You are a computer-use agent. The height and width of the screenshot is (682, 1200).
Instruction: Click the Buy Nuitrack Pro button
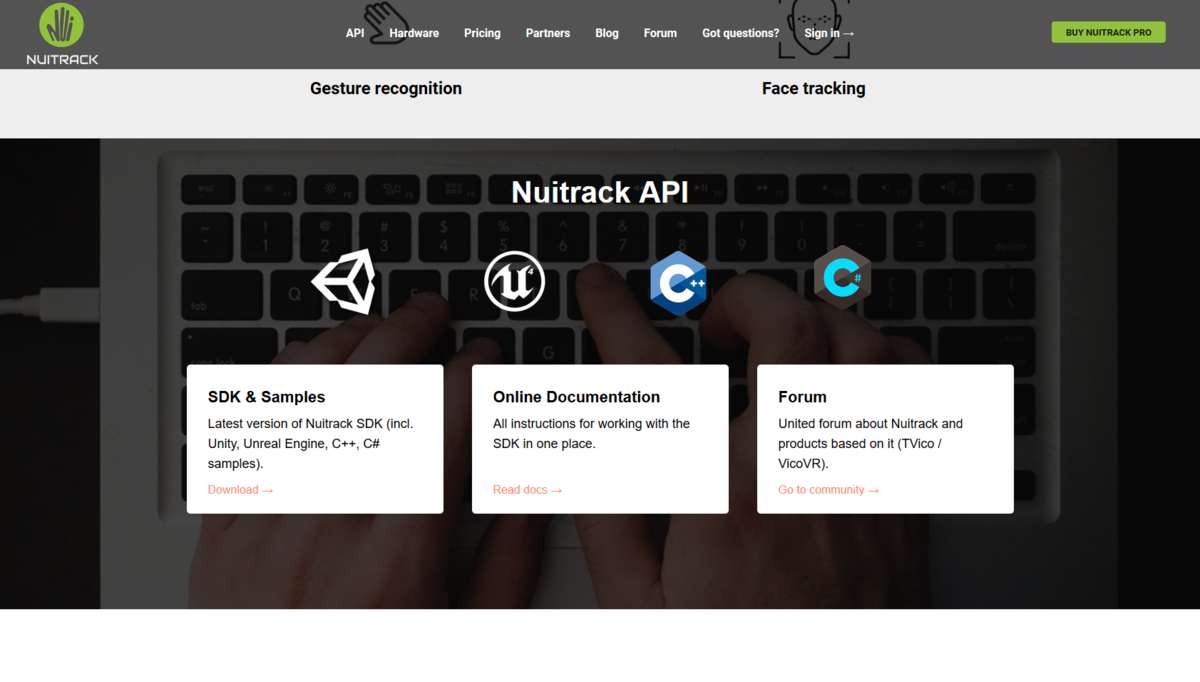1108,32
